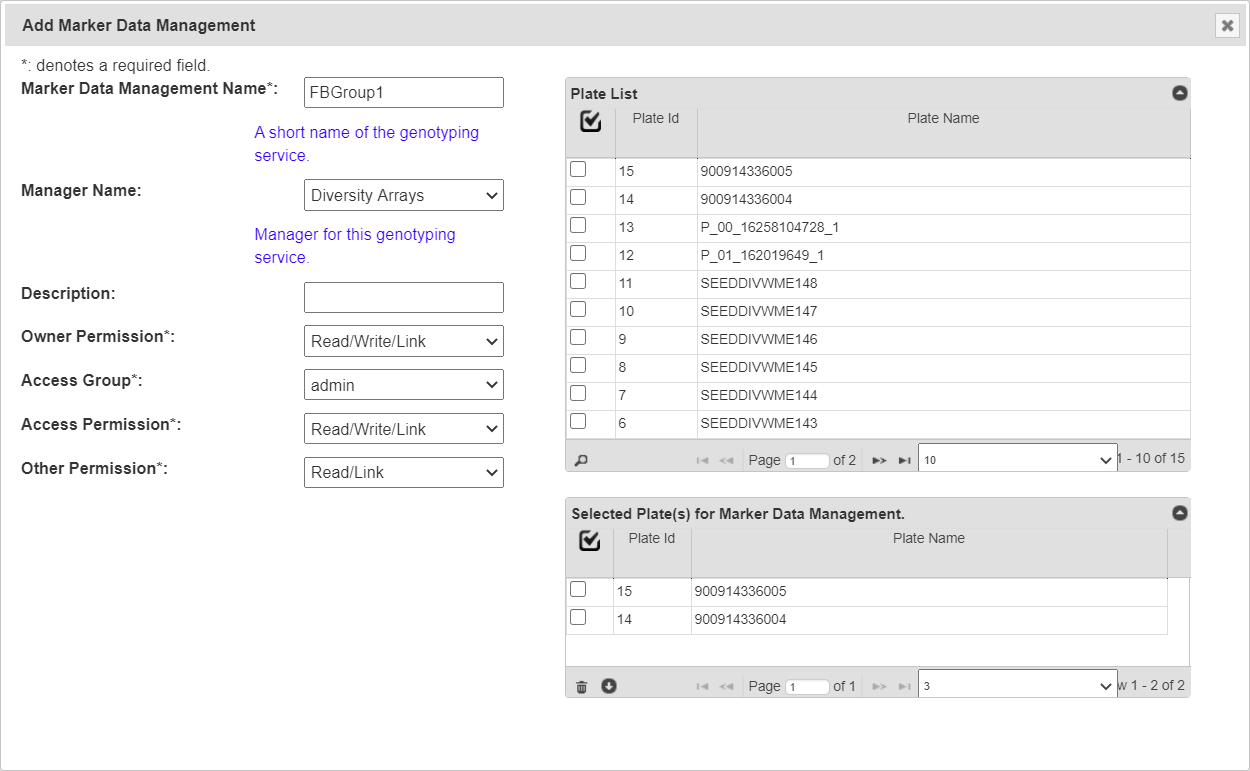Open the Other Permission dropdown
Viewport: 1250px width, 771px height.
tap(403, 473)
